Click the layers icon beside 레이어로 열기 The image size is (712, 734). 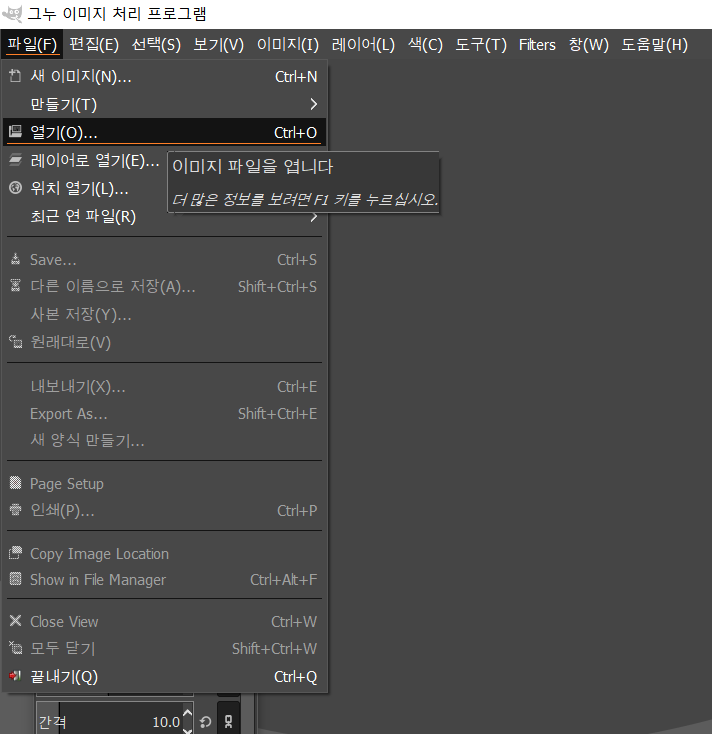15,160
